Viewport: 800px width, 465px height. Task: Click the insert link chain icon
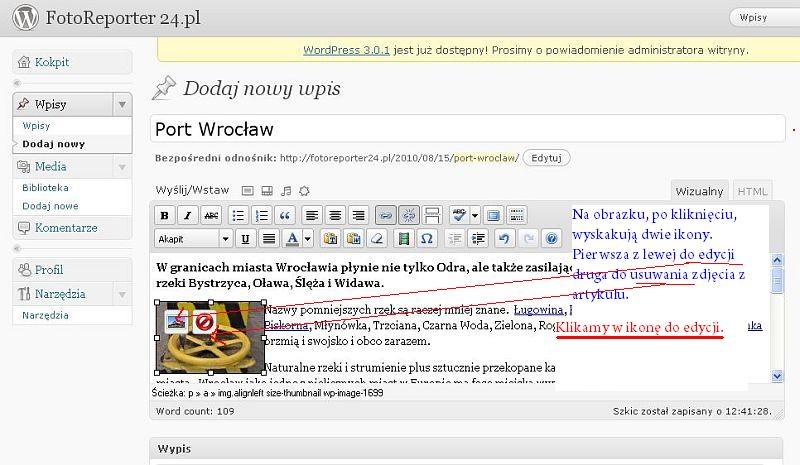tap(385, 215)
